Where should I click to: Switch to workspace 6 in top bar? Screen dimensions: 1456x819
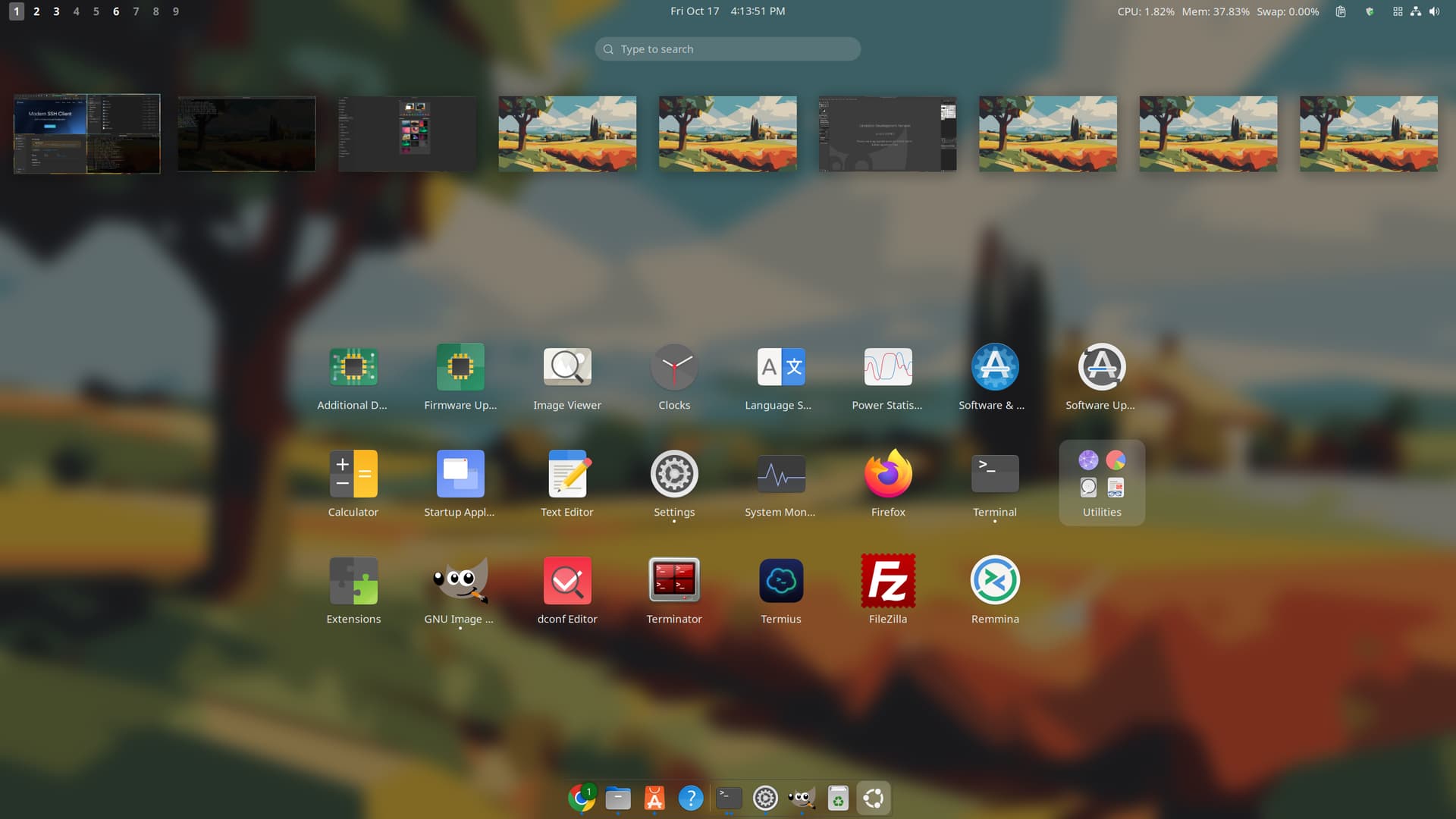click(116, 11)
